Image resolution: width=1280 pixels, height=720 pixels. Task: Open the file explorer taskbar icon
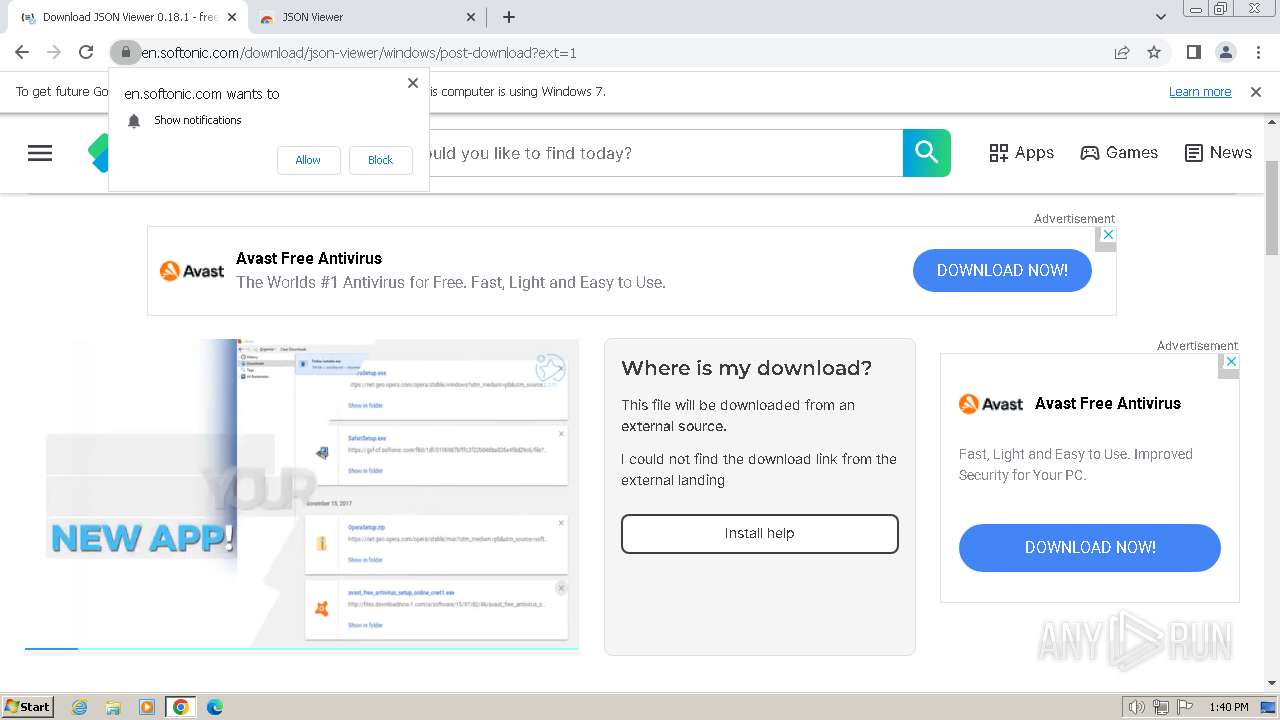pos(113,707)
